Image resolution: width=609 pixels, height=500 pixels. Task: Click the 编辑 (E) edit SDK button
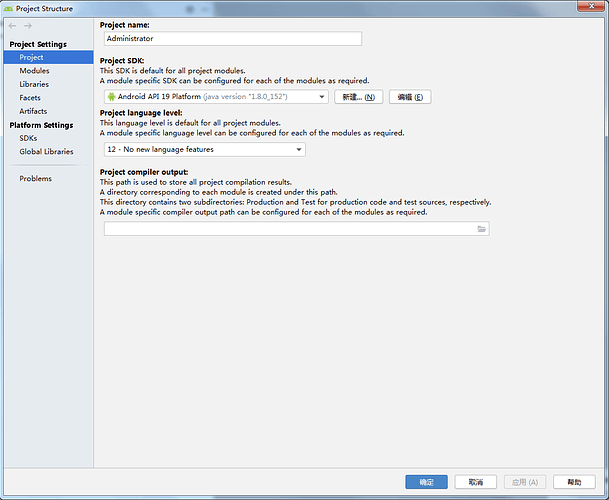point(410,97)
